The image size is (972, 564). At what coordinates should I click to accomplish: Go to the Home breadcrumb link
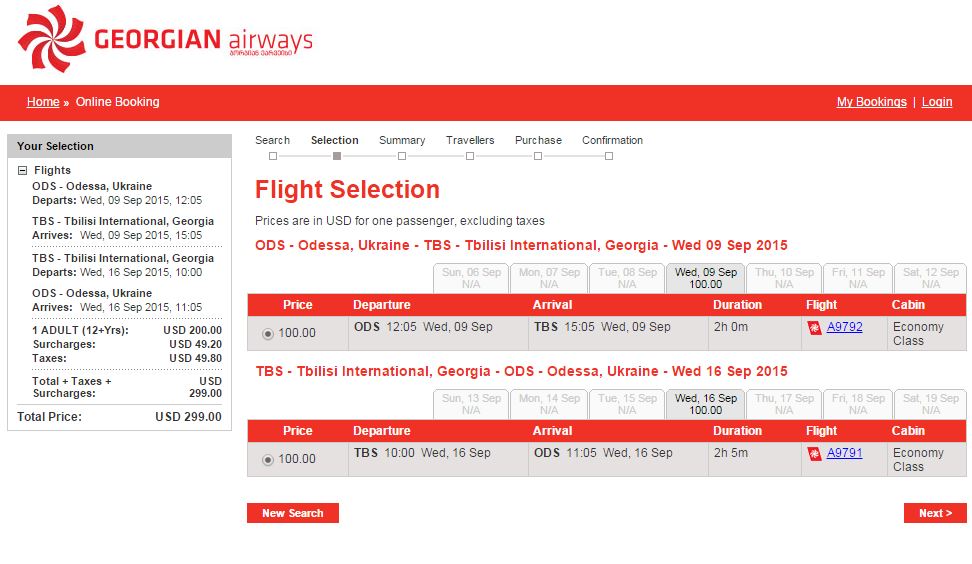tap(43, 102)
